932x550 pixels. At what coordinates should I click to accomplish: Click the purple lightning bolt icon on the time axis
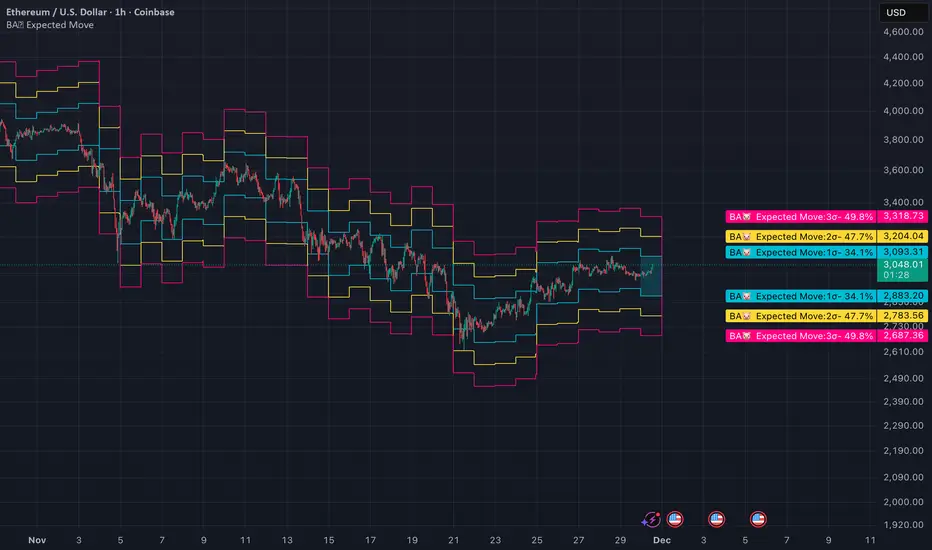(652, 519)
